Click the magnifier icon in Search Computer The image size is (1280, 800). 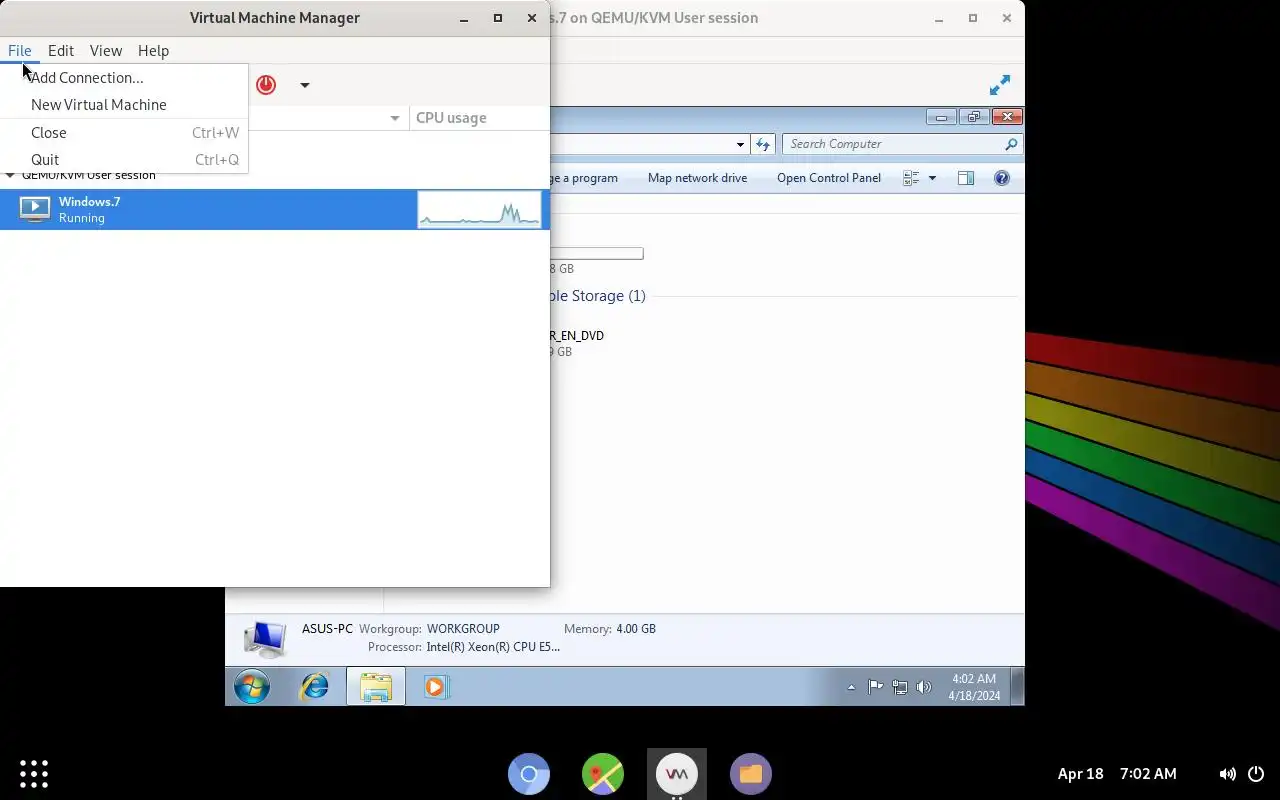click(1011, 144)
